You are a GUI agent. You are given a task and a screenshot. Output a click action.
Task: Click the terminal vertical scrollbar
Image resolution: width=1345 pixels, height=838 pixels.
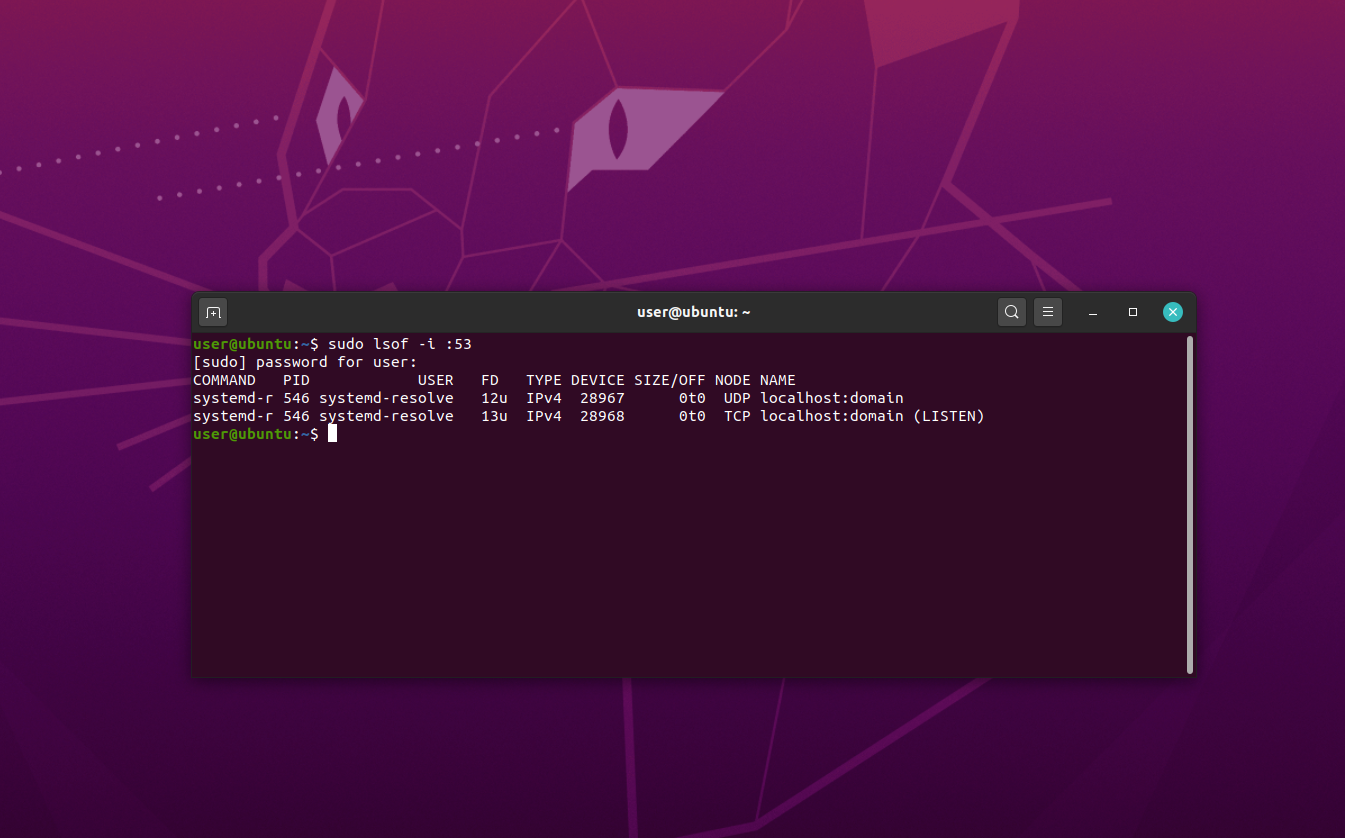(1189, 505)
